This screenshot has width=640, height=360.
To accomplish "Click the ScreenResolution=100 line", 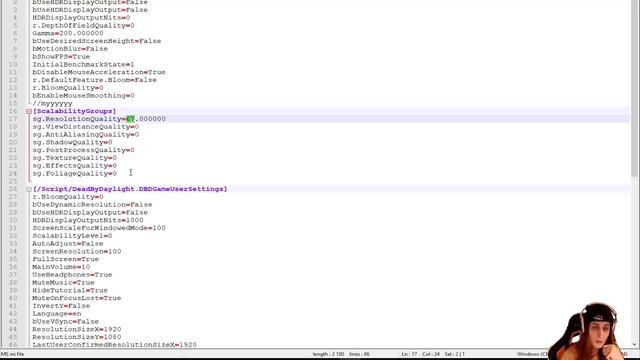I will (x=77, y=251).
